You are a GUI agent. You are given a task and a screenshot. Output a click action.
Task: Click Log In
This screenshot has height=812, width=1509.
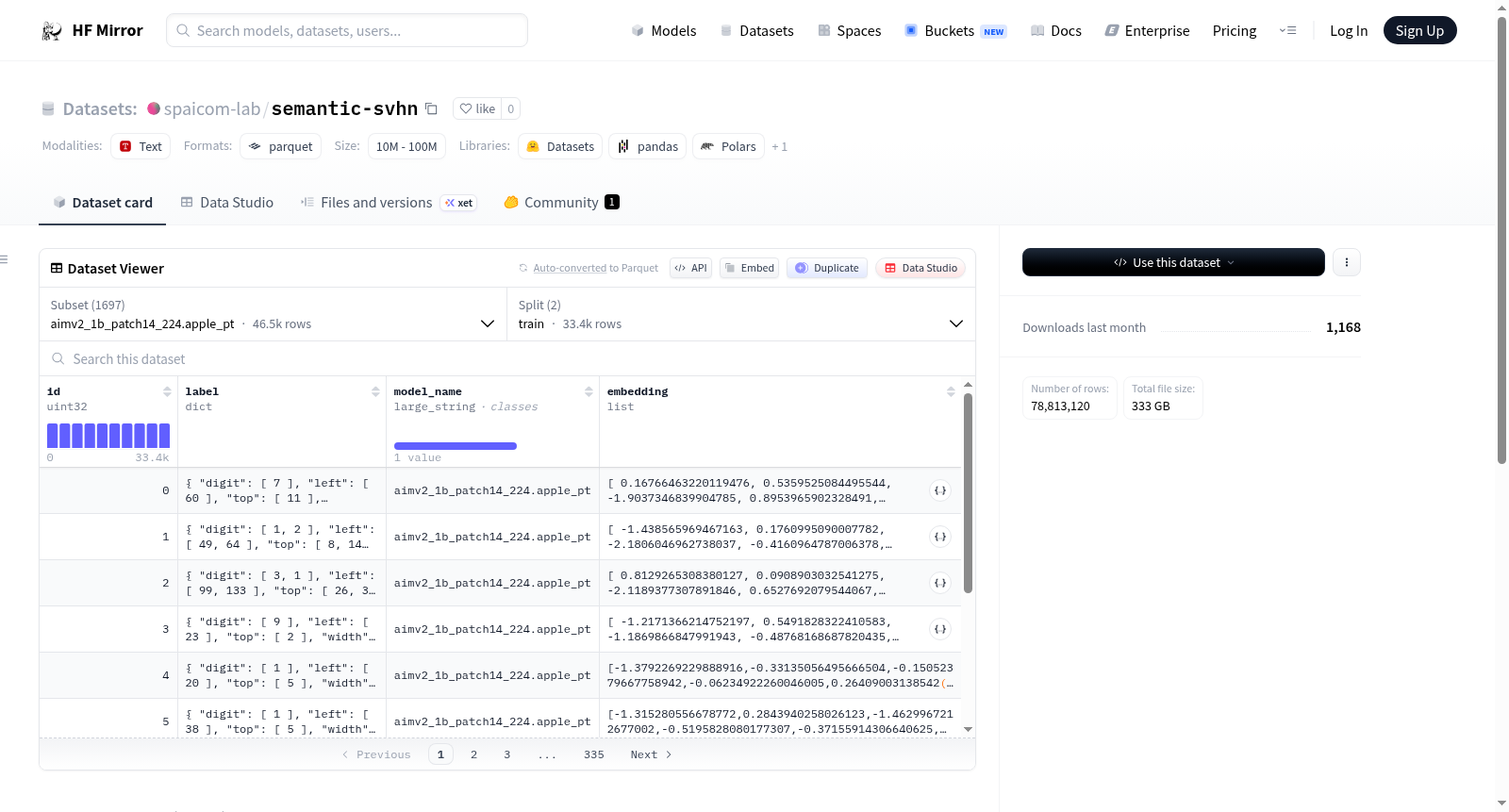tap(1349, 31)
